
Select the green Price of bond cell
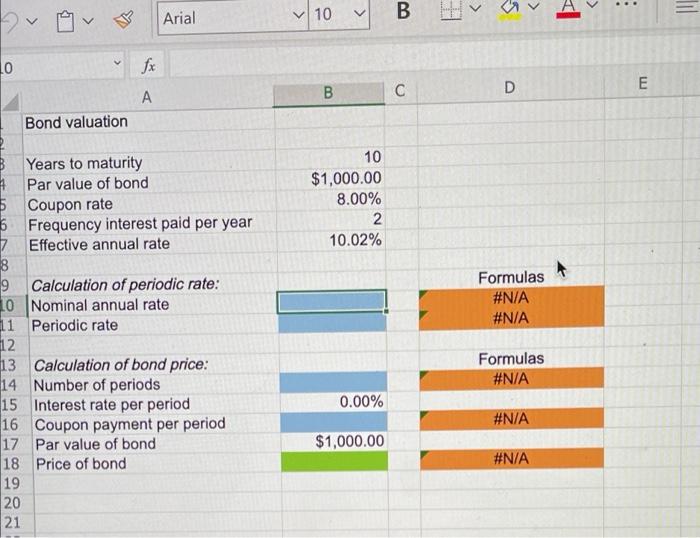tap(334, 461)
